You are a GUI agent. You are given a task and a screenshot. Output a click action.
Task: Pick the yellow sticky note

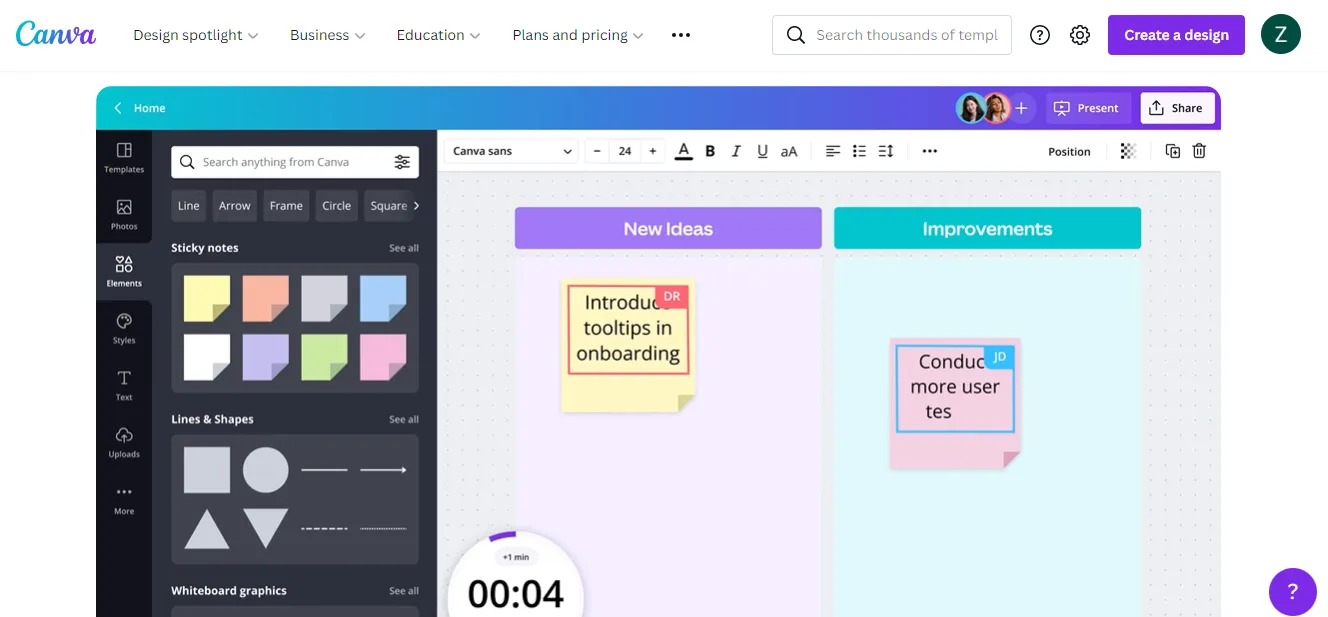pyautogui.click(x=207, y=299)
